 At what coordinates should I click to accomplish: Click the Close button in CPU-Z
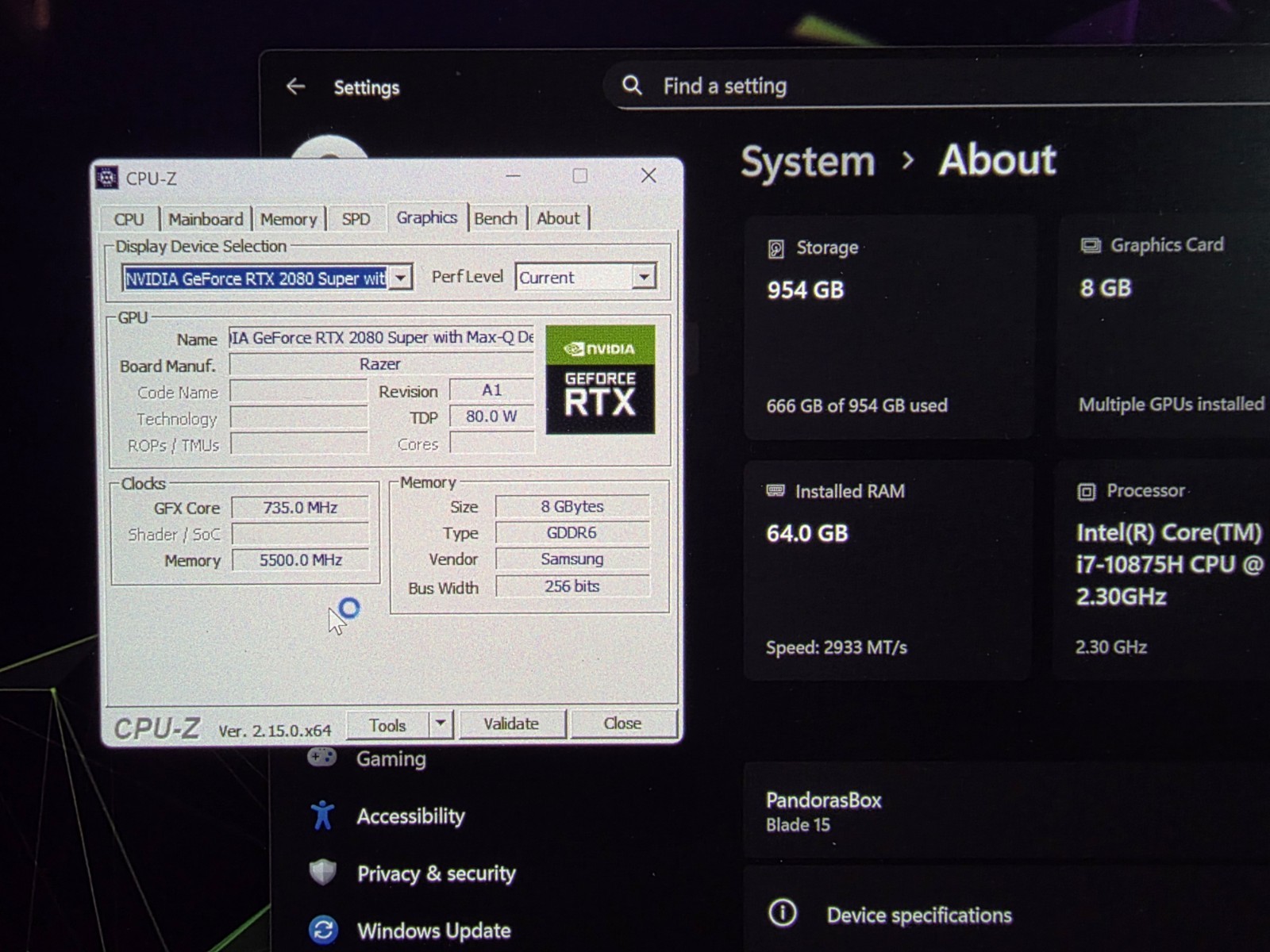pos(622,723)
